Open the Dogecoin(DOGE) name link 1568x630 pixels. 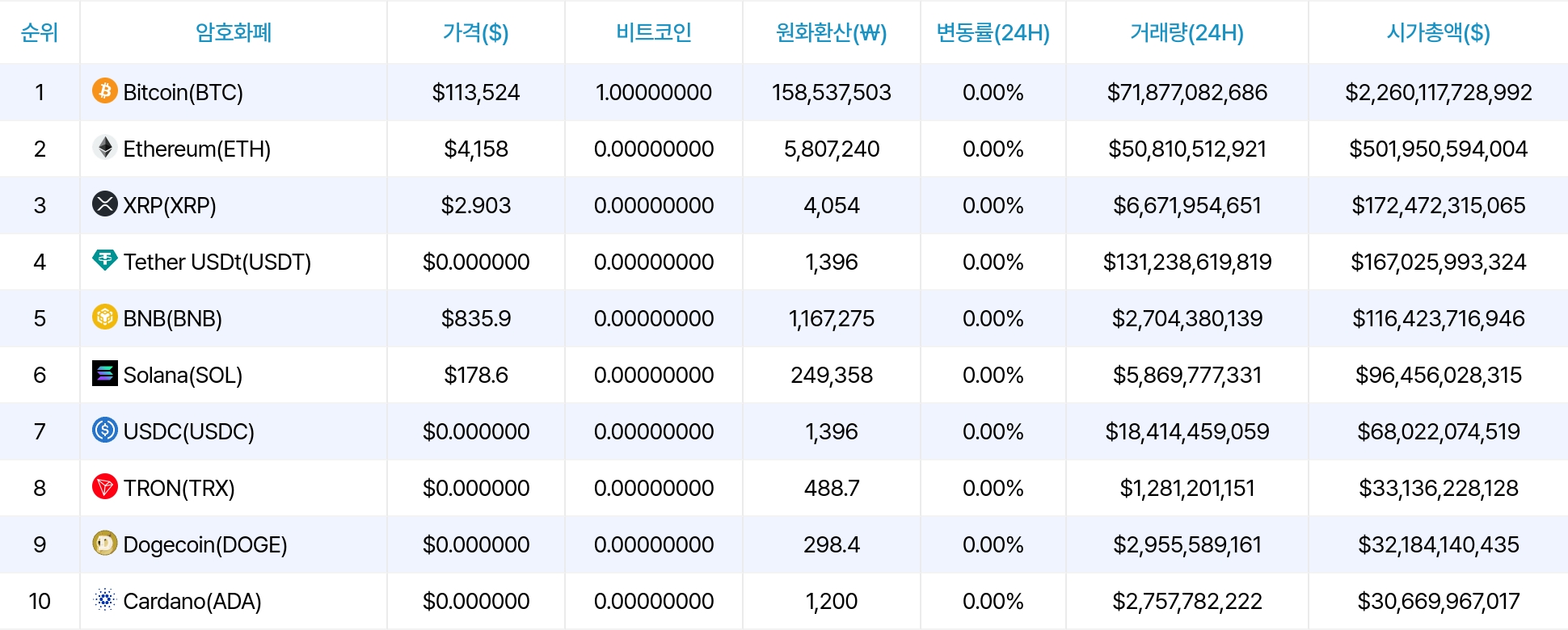coord(205,544)
